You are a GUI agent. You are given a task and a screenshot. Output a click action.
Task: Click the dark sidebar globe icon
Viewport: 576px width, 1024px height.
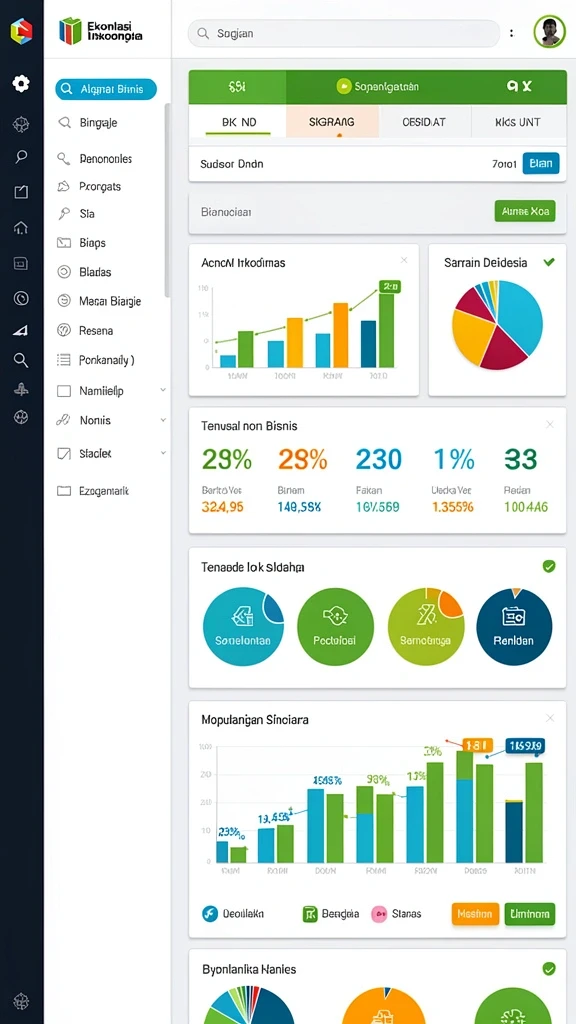21,417
